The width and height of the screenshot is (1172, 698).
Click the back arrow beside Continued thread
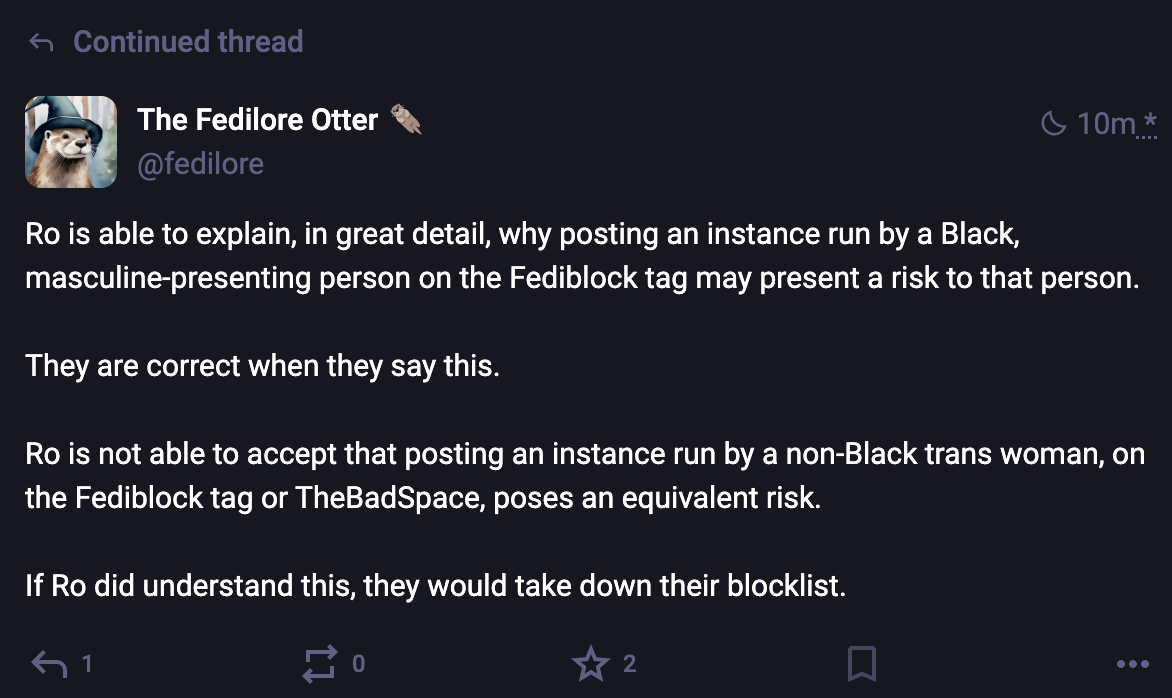(x=41, y=42)
